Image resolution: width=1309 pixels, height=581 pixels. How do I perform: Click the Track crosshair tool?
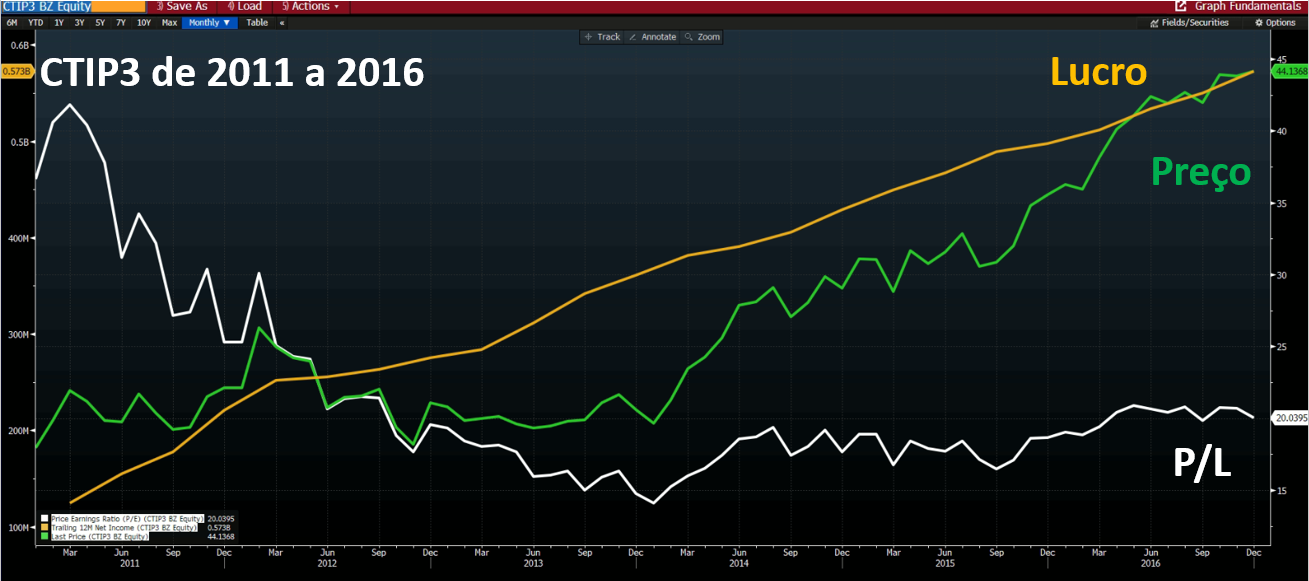603,37
